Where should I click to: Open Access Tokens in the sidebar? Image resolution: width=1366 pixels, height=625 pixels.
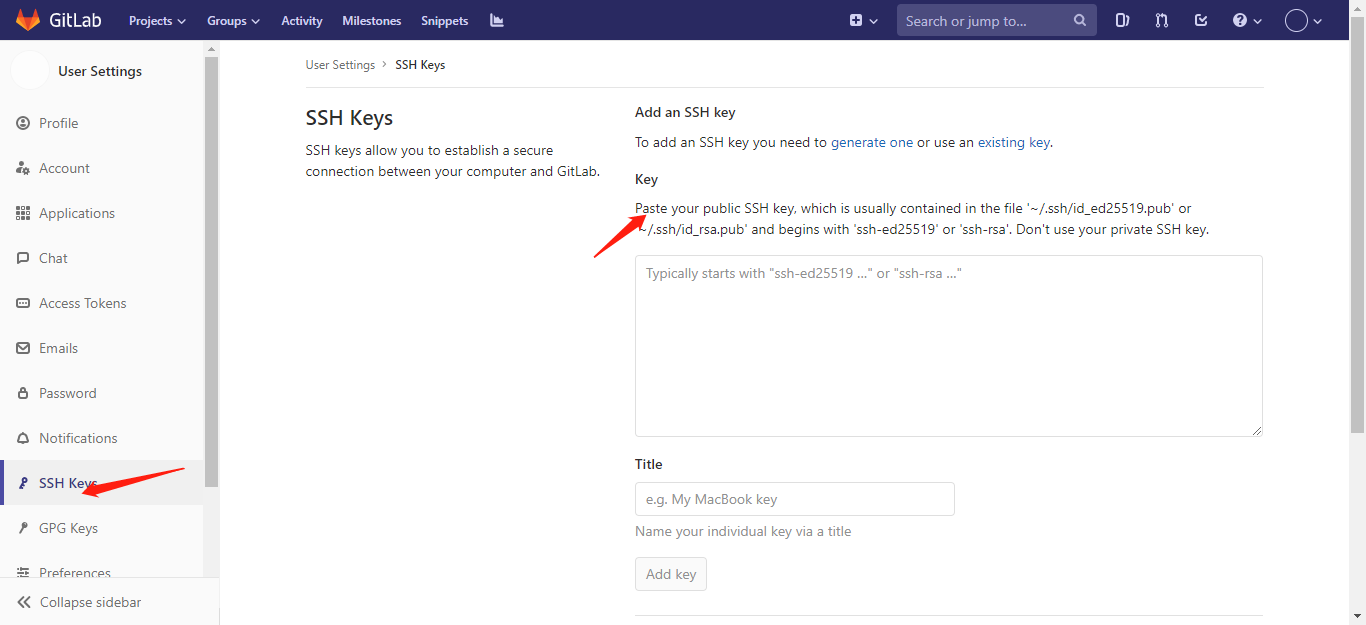pos(102,303)
